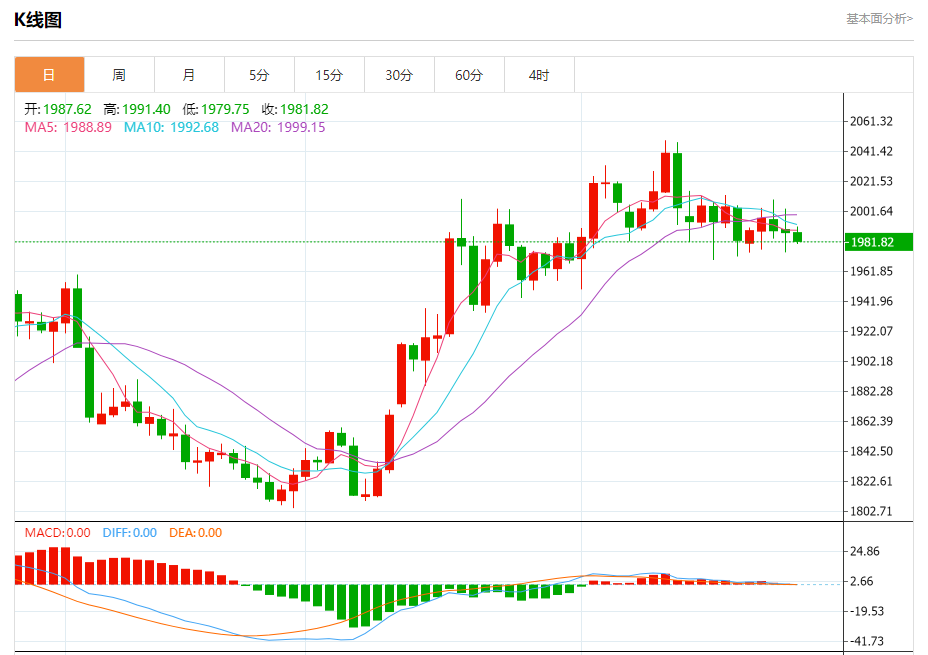Image resolution: width=928 pixels, height=655 pixels.
Task: Click the 低: 1979.75 low value
Action: pos(216,109)
